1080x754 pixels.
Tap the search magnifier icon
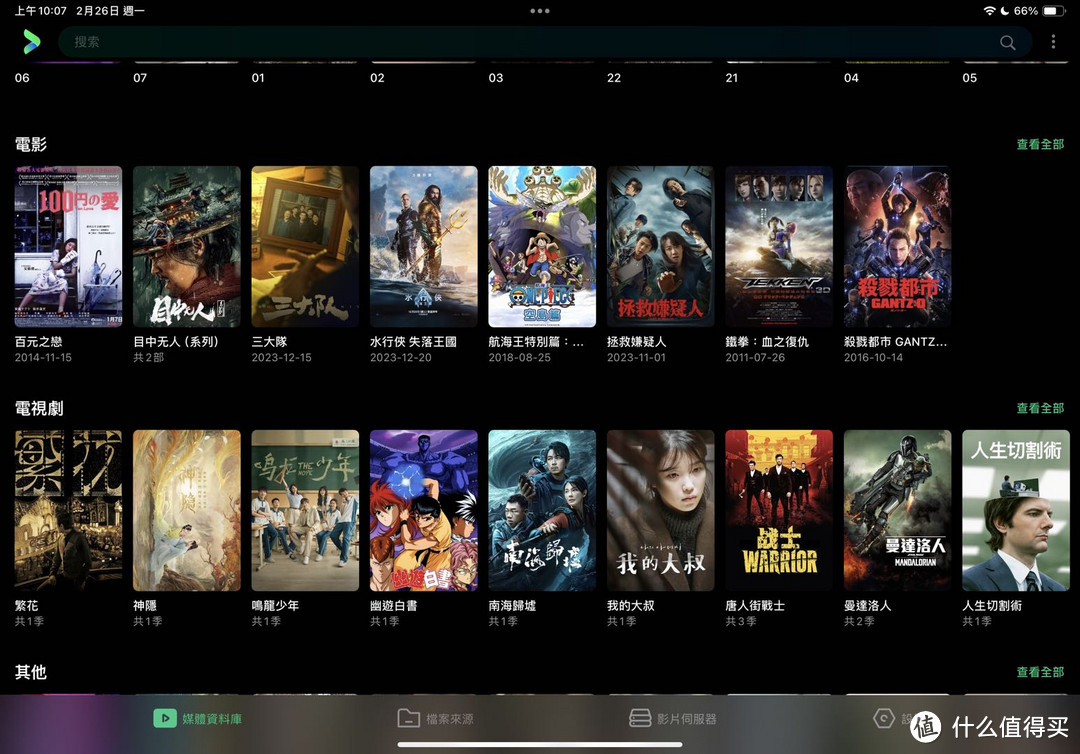point(1007,43)
